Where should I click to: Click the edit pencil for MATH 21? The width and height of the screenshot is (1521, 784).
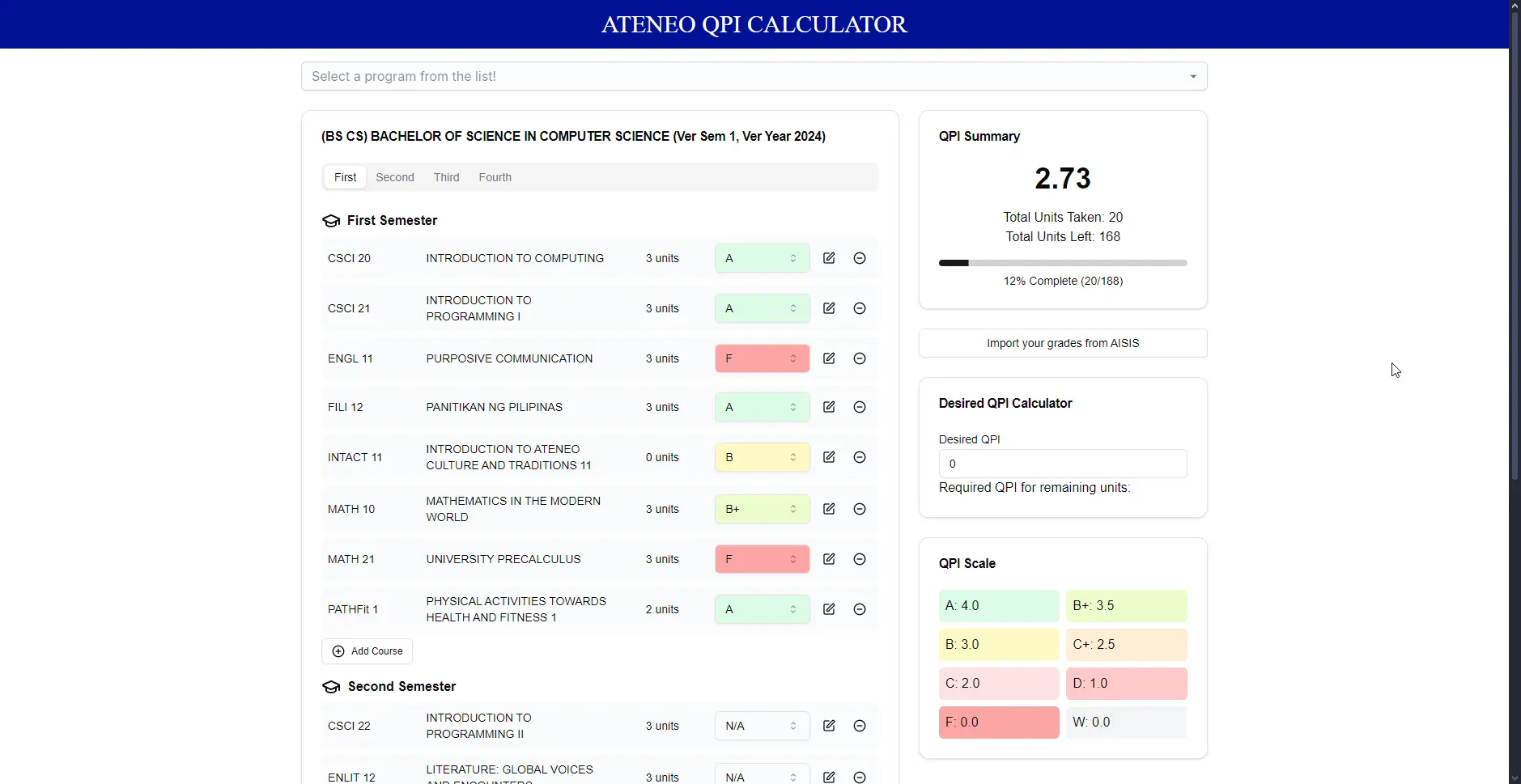pyautogui.click(x=829, y=558)
